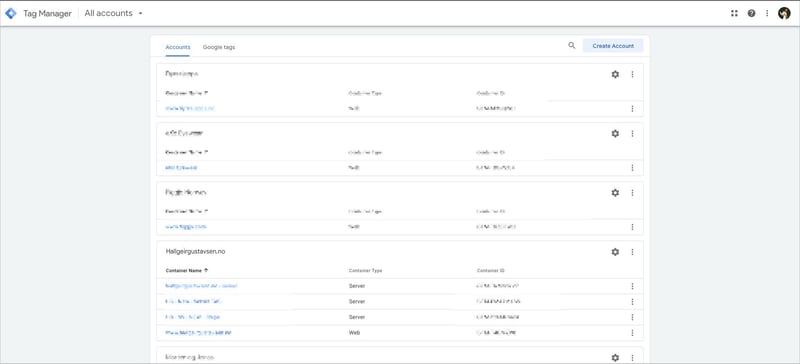Open the Google apps grid
800x364 pixels.
[734, 13]
